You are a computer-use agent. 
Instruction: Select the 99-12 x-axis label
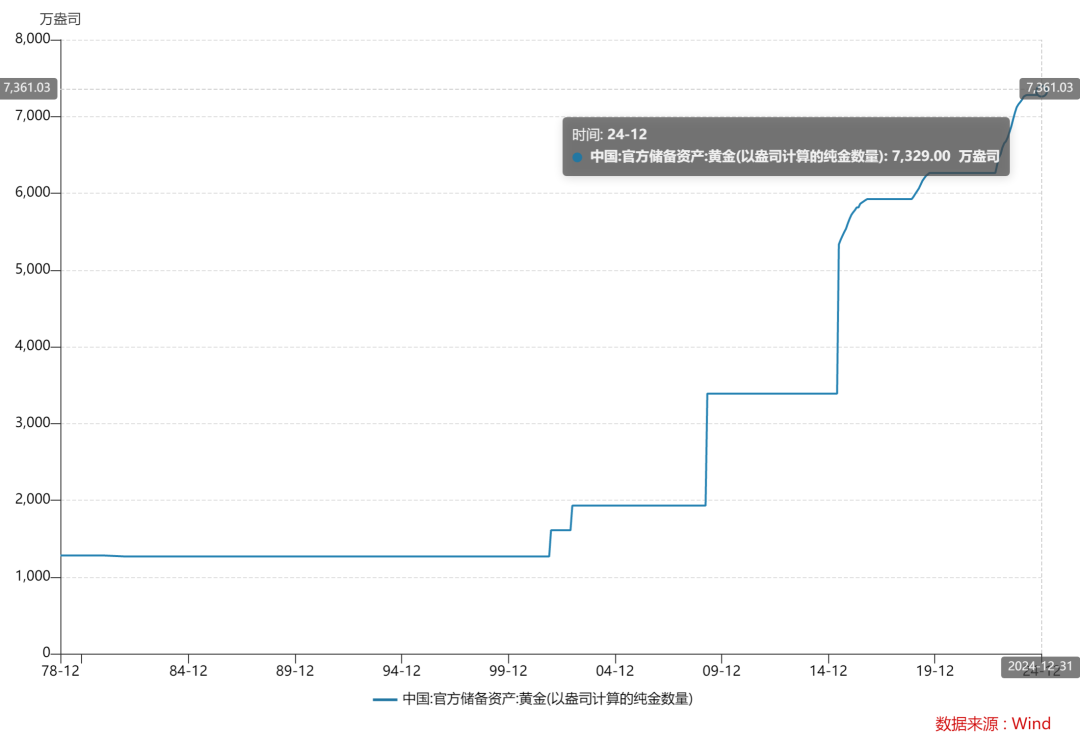pyautogui.click(x=510, y=671)
